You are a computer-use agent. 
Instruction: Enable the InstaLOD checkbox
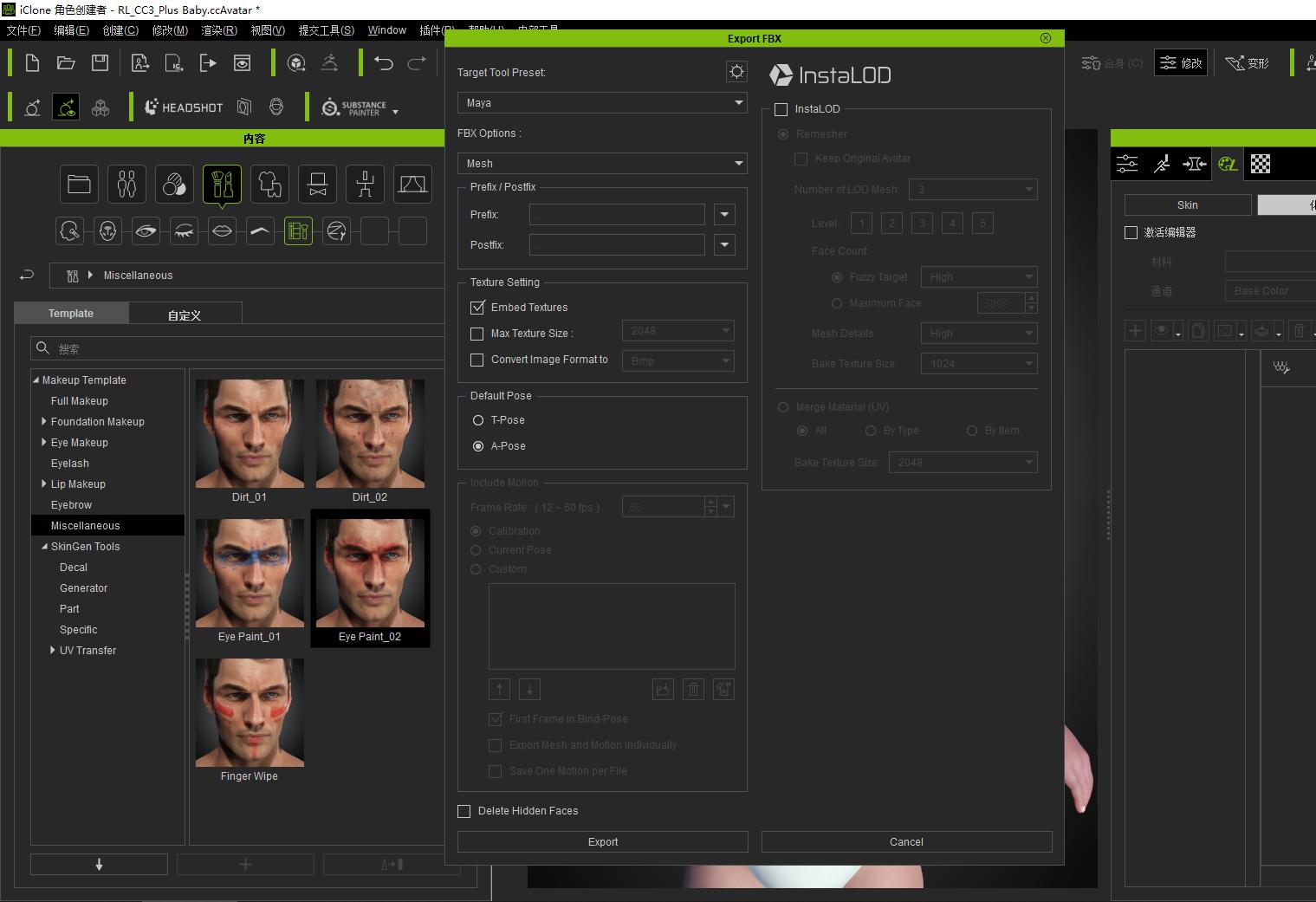(781, 109)
